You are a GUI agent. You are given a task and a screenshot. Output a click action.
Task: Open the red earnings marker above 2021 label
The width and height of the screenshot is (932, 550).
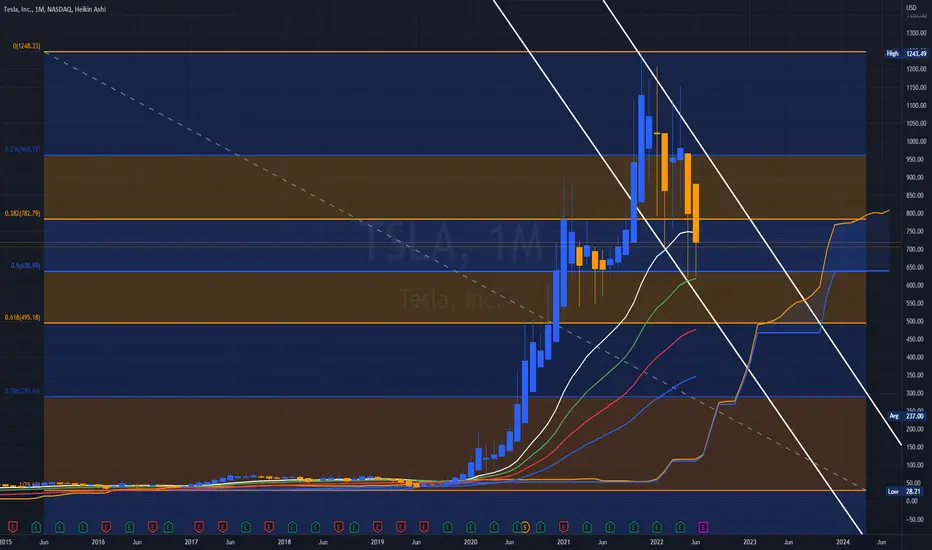tap(563, 527)
